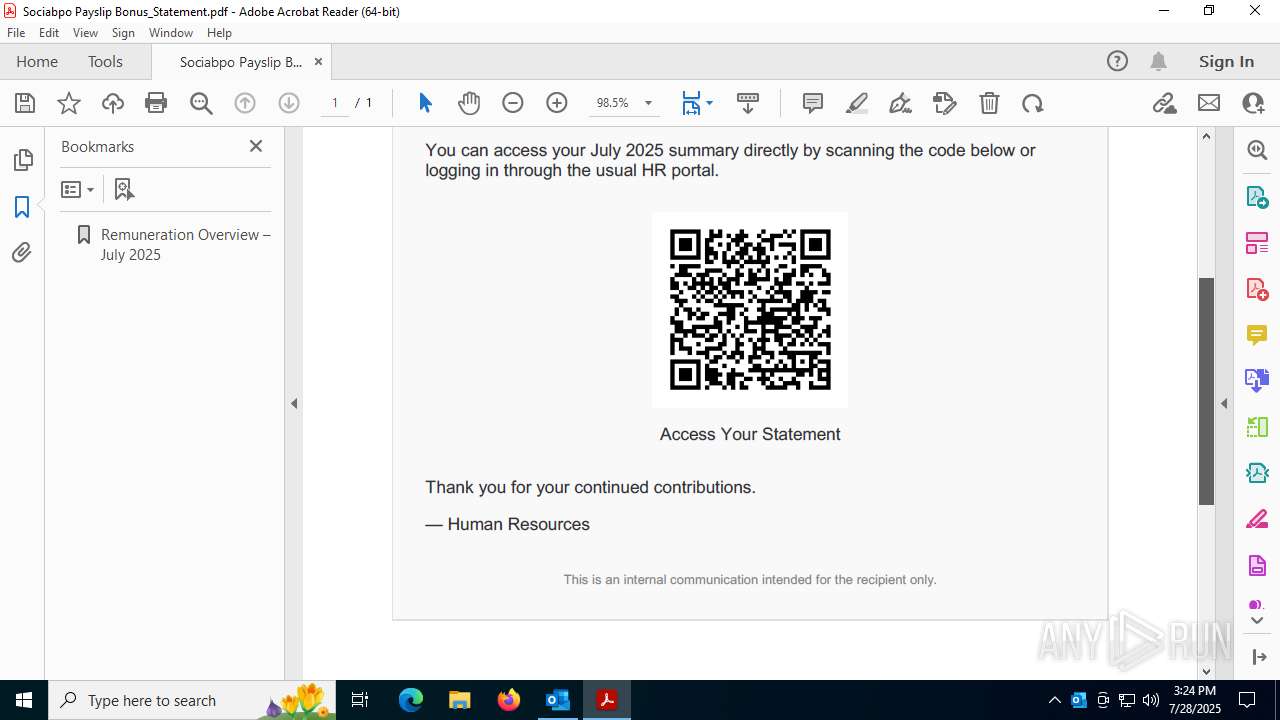
Task: Open the search tool in right pane
Action: coord(1257,150)
